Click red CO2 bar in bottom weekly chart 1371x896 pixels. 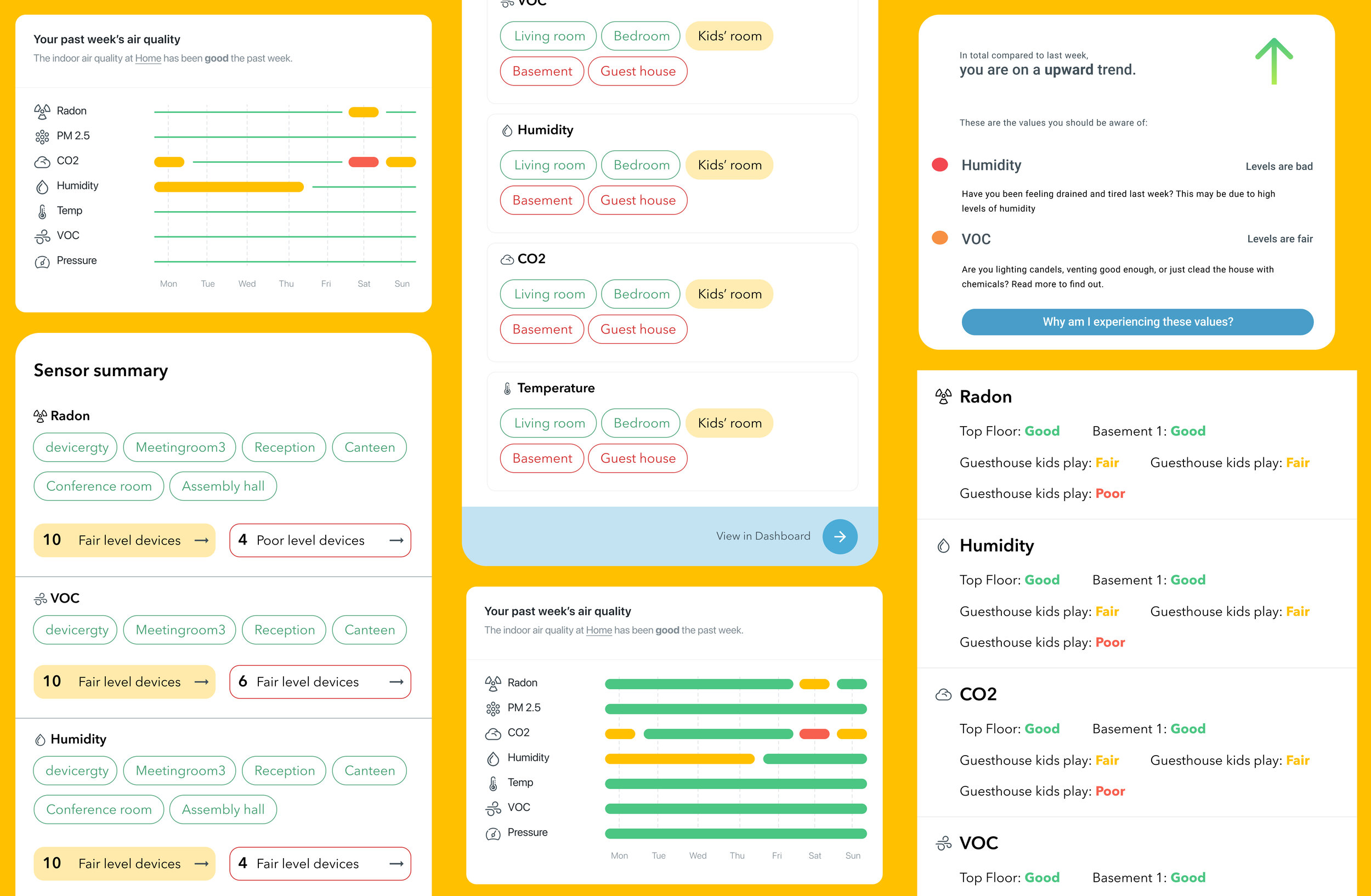814,734
